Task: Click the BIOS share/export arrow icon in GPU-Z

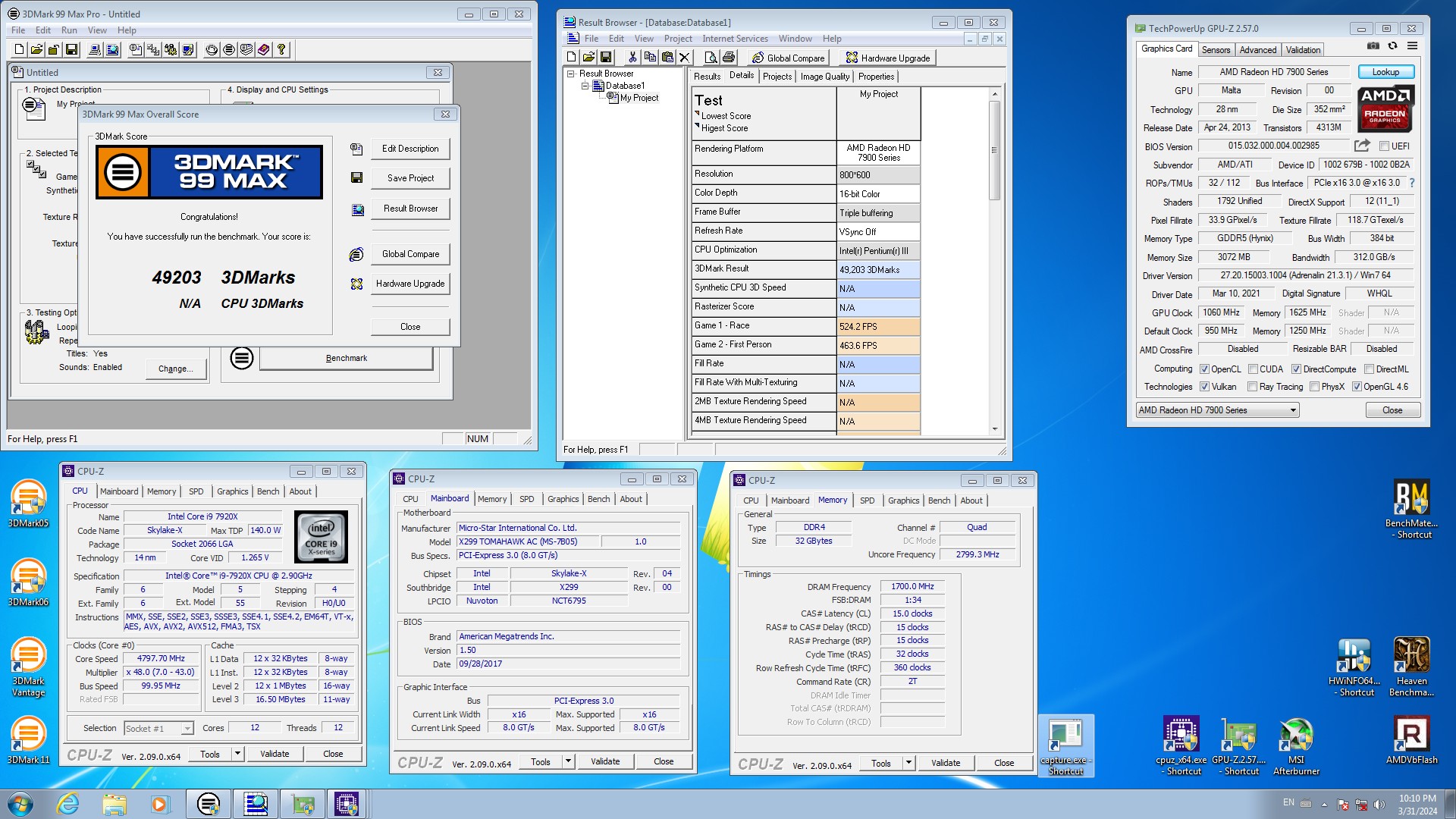Action: (x=1362, y=146)
